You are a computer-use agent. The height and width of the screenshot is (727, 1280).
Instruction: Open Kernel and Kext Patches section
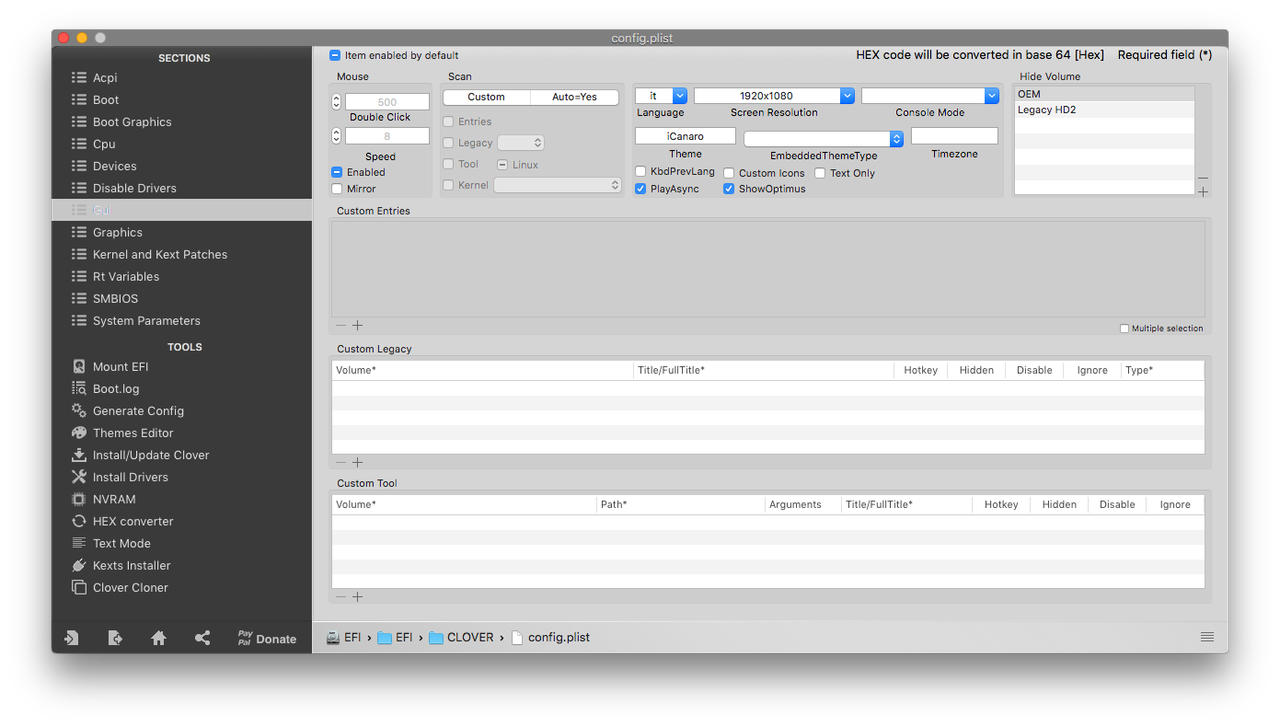point(160,254)
